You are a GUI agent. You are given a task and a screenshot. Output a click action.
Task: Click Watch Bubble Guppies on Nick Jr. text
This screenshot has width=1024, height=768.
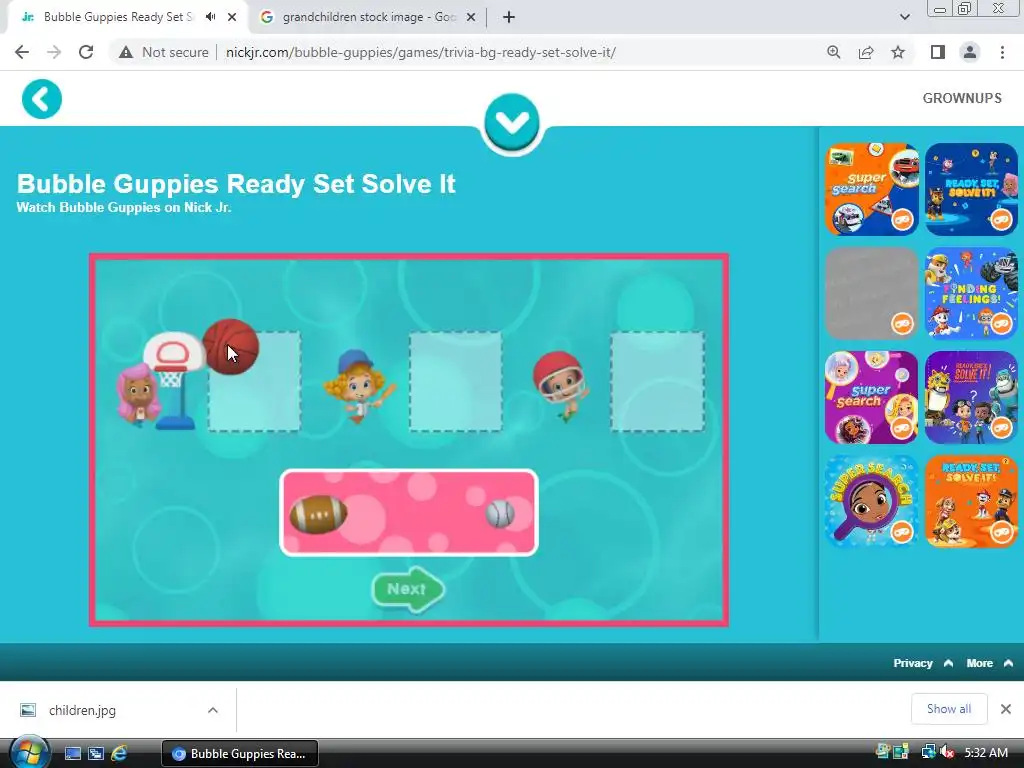123,208
